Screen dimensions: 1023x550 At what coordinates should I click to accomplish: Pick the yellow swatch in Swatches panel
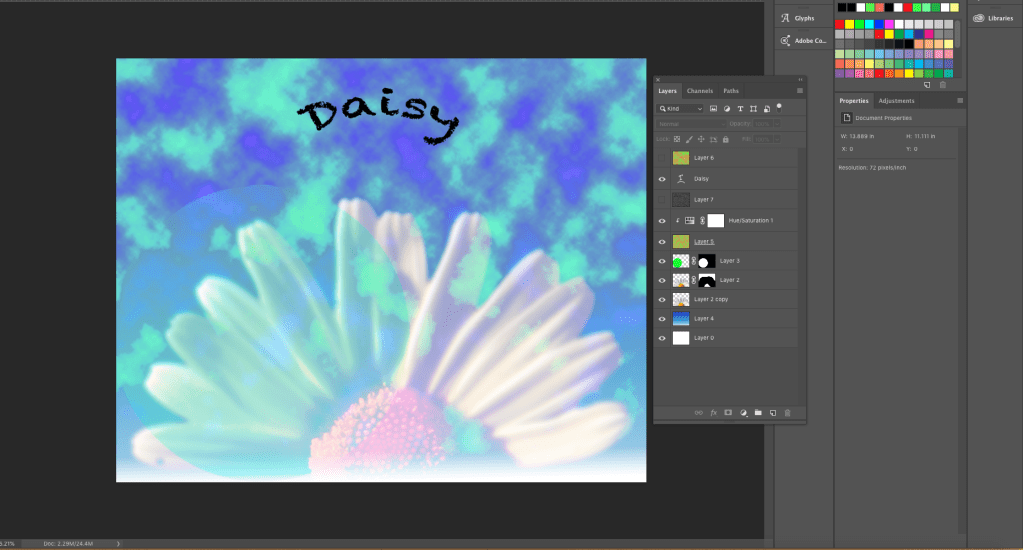[849, 24]
